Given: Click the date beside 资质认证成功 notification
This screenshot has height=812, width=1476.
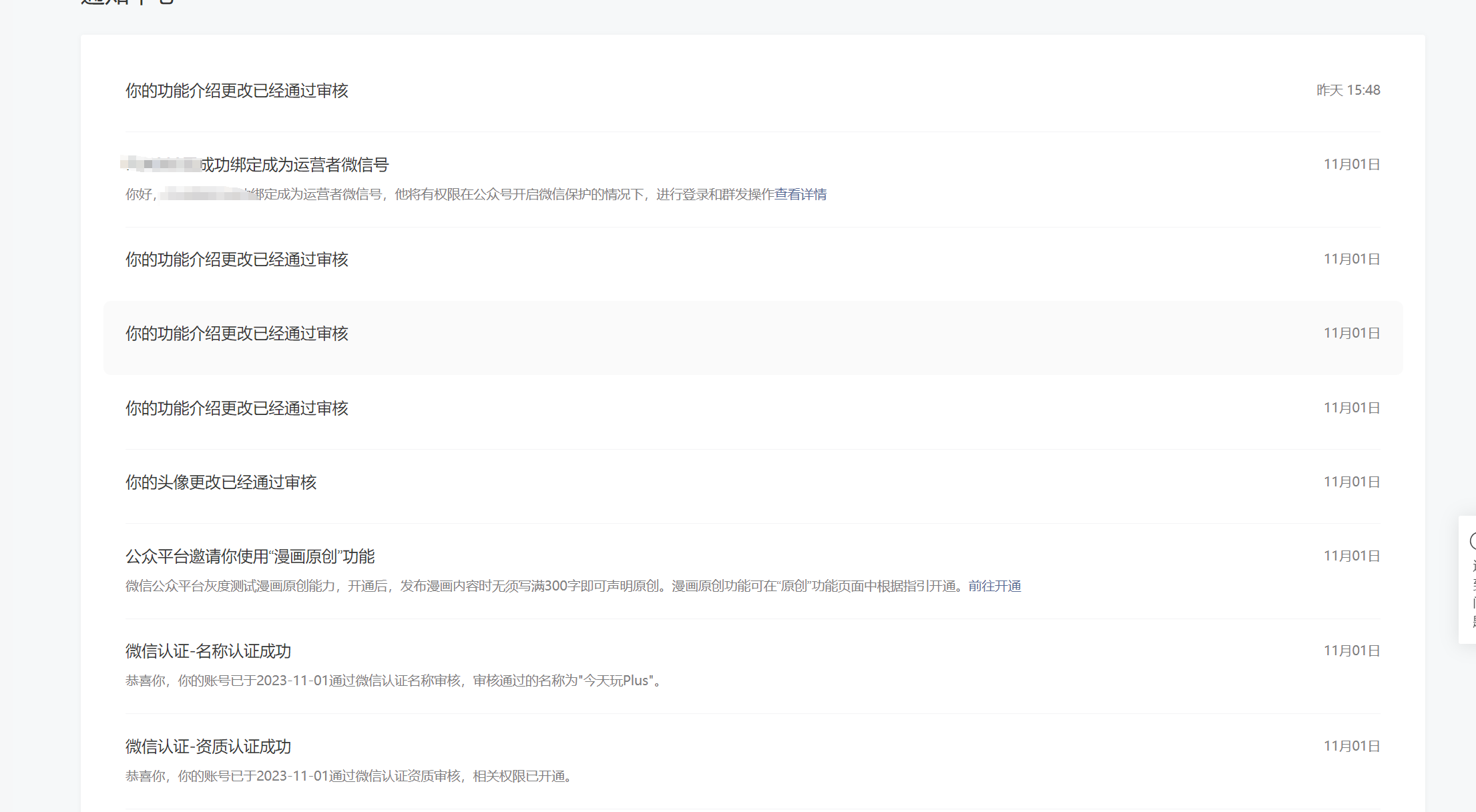Looking at the screenshot, I should tap(1352, 746).
